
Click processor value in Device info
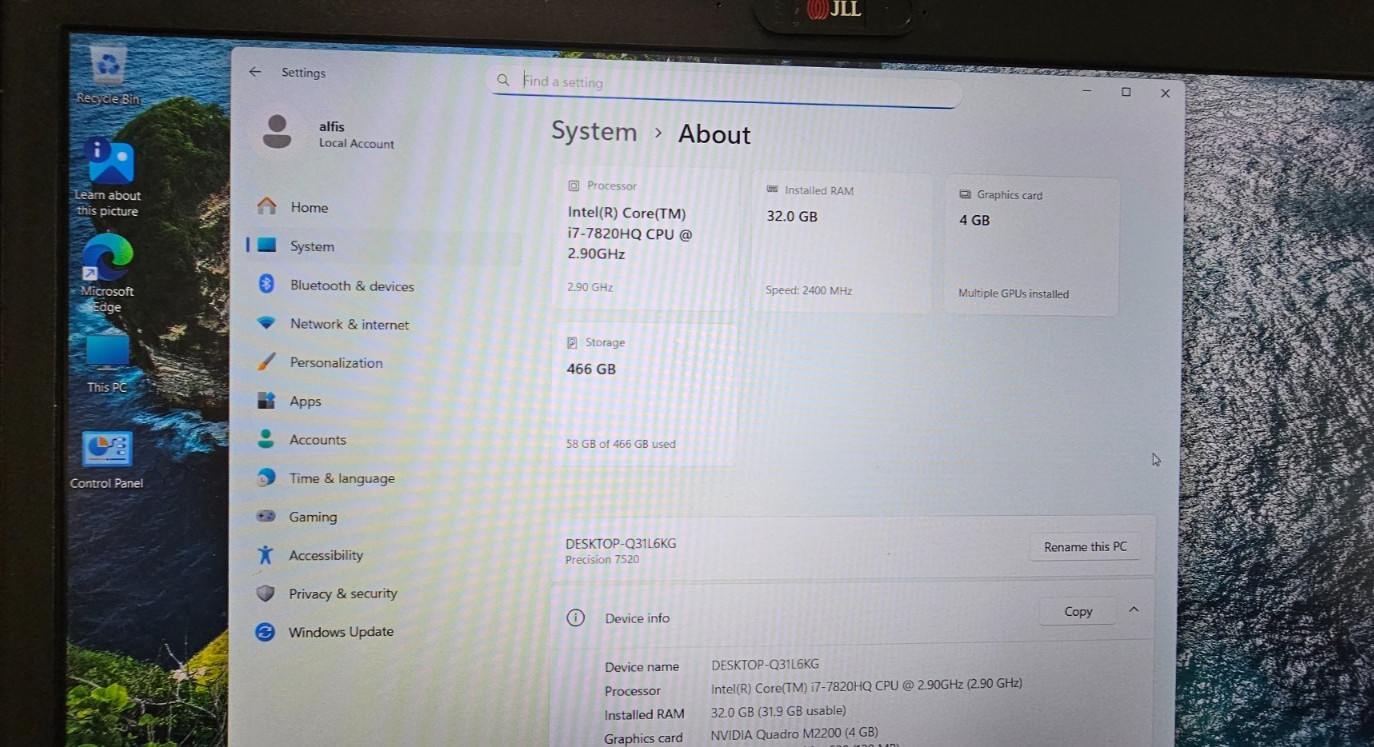[x=866, y=685]
